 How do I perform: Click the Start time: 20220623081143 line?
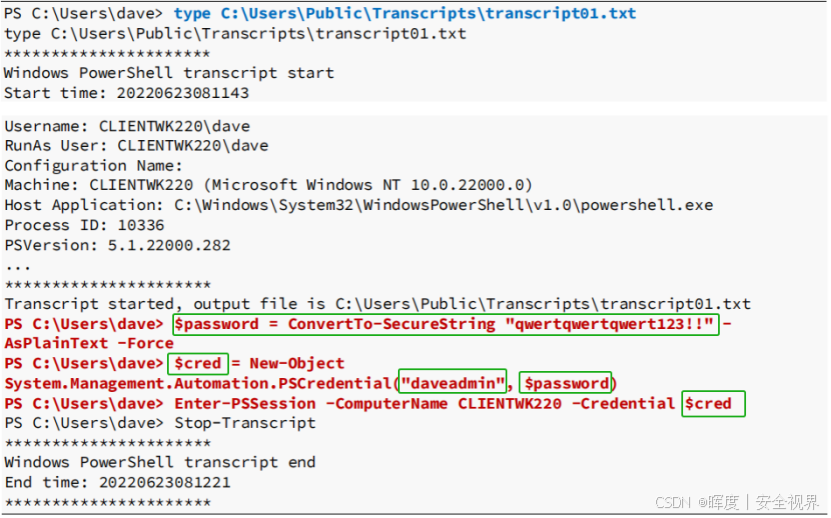pyautogui.click(x=127, y=93)
